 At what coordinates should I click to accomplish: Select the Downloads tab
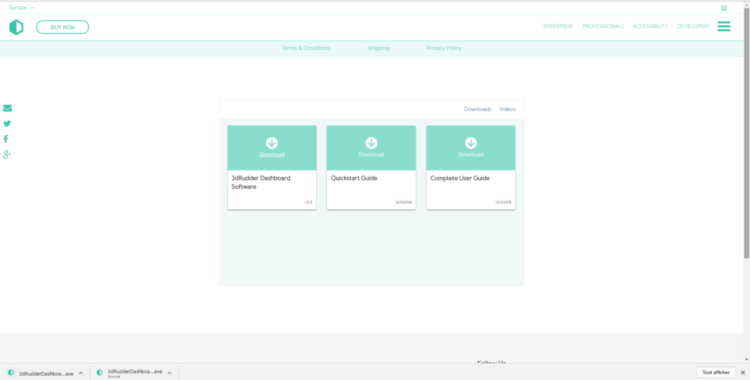478,109
